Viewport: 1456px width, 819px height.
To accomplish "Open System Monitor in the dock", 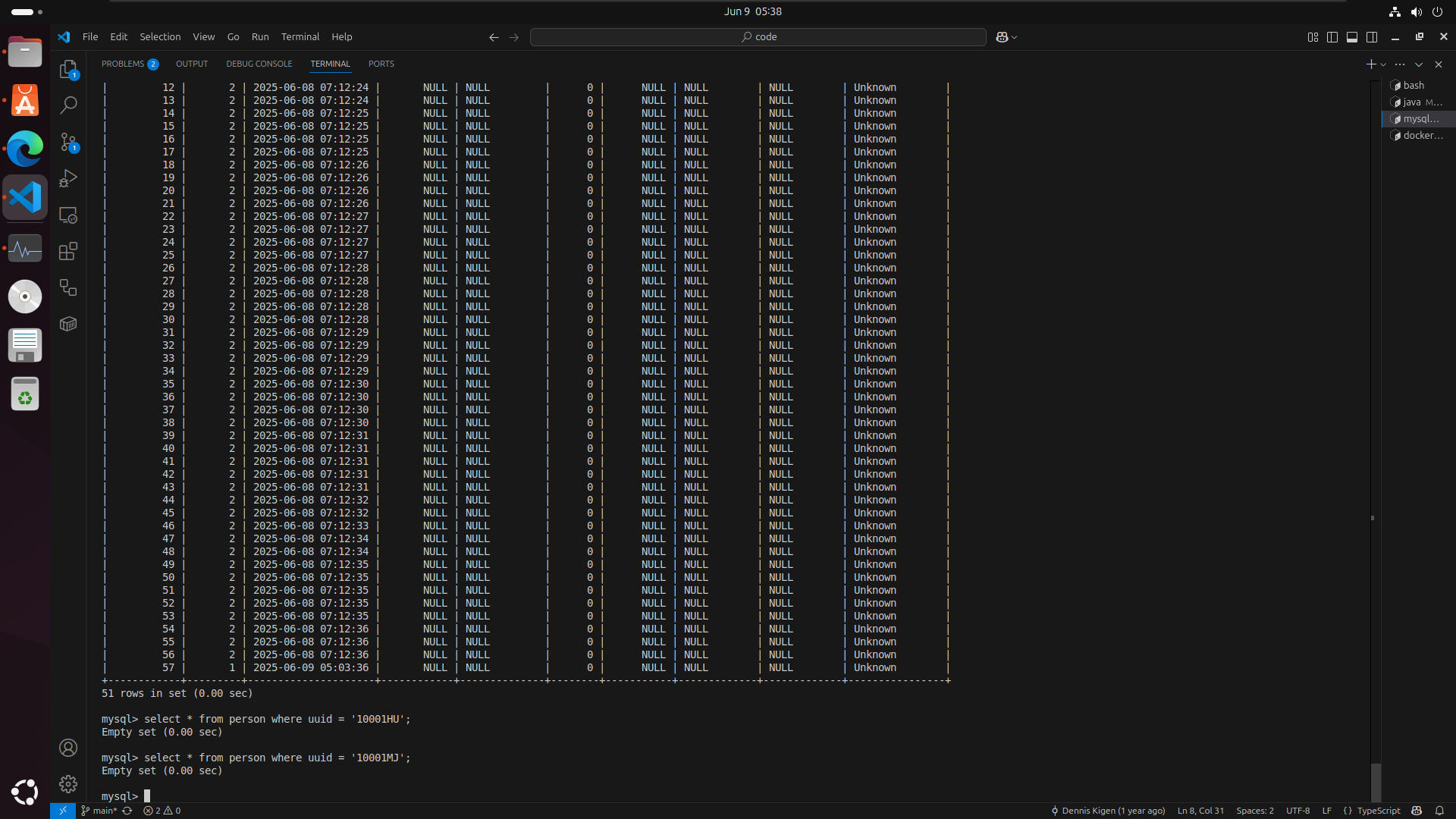I will click(x=25, y=248).
